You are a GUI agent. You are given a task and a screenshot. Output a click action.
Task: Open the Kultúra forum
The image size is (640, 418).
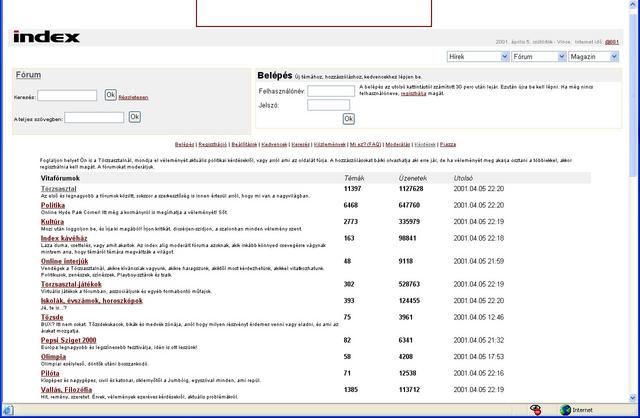coord(52,222)
